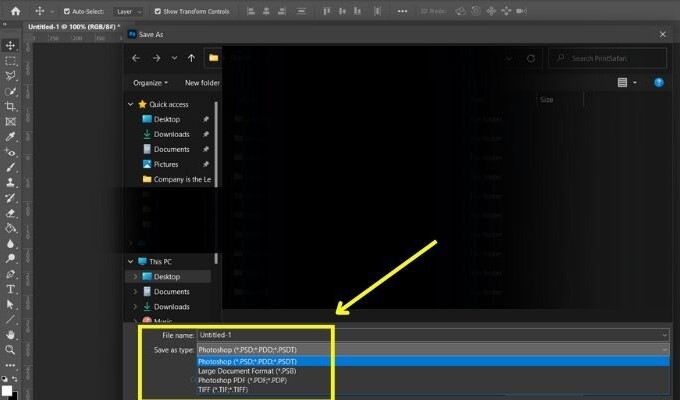
Task: Select the Spot Healing Brush tool
Action: coord(10,152)
